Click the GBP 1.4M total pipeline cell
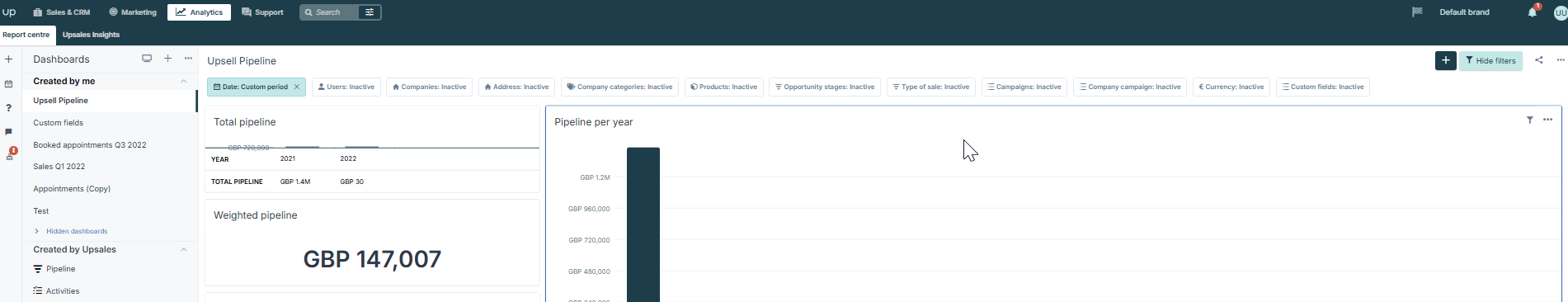The height and width of the screenshot is (302, 1568). click(295, 182)
